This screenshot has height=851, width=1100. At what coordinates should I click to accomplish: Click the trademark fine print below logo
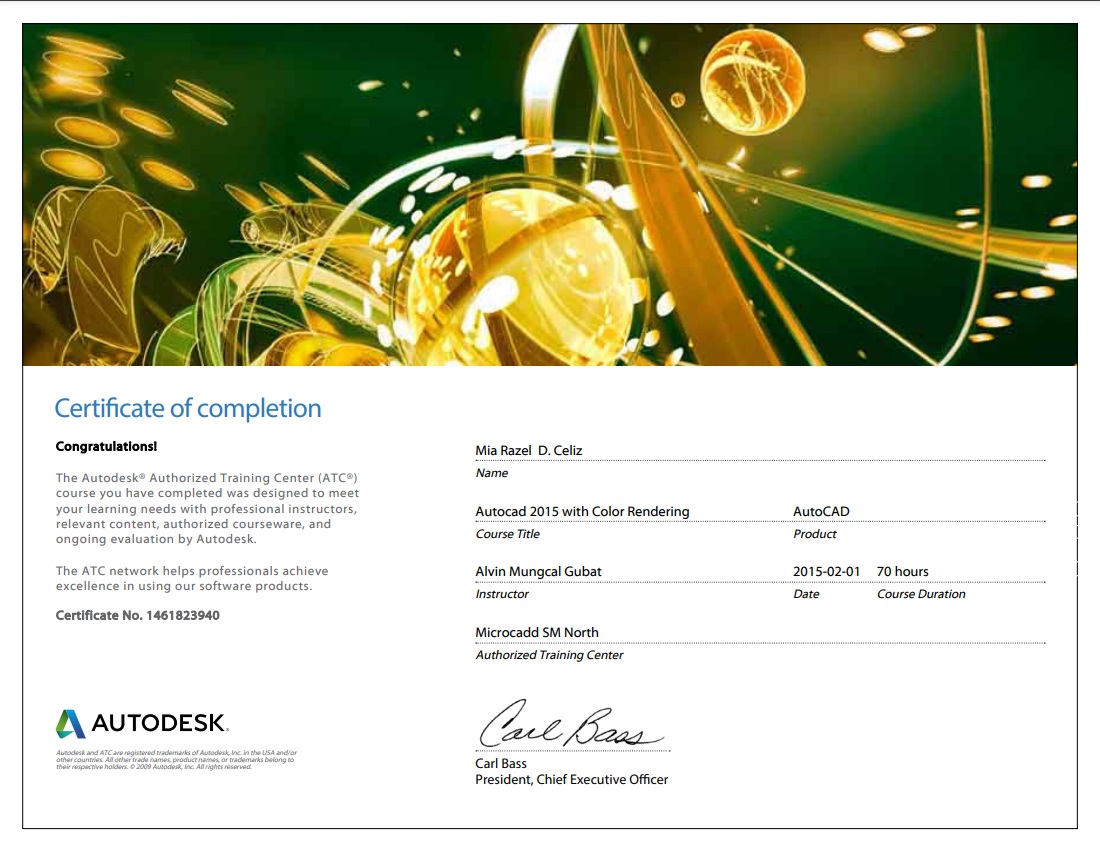pyautogui.click(x=176, y=760)
